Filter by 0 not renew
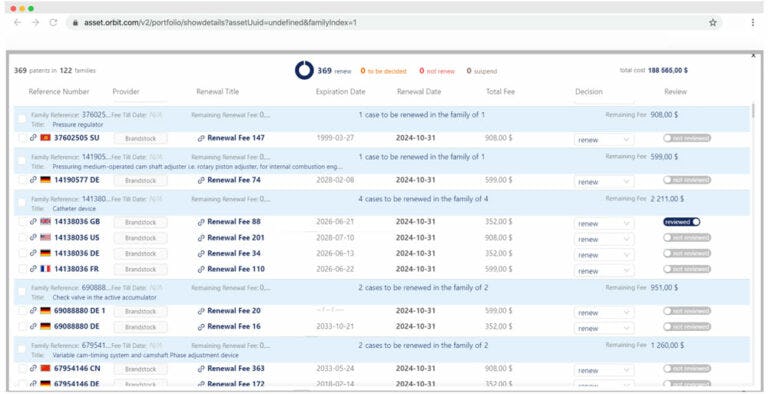 437,71
